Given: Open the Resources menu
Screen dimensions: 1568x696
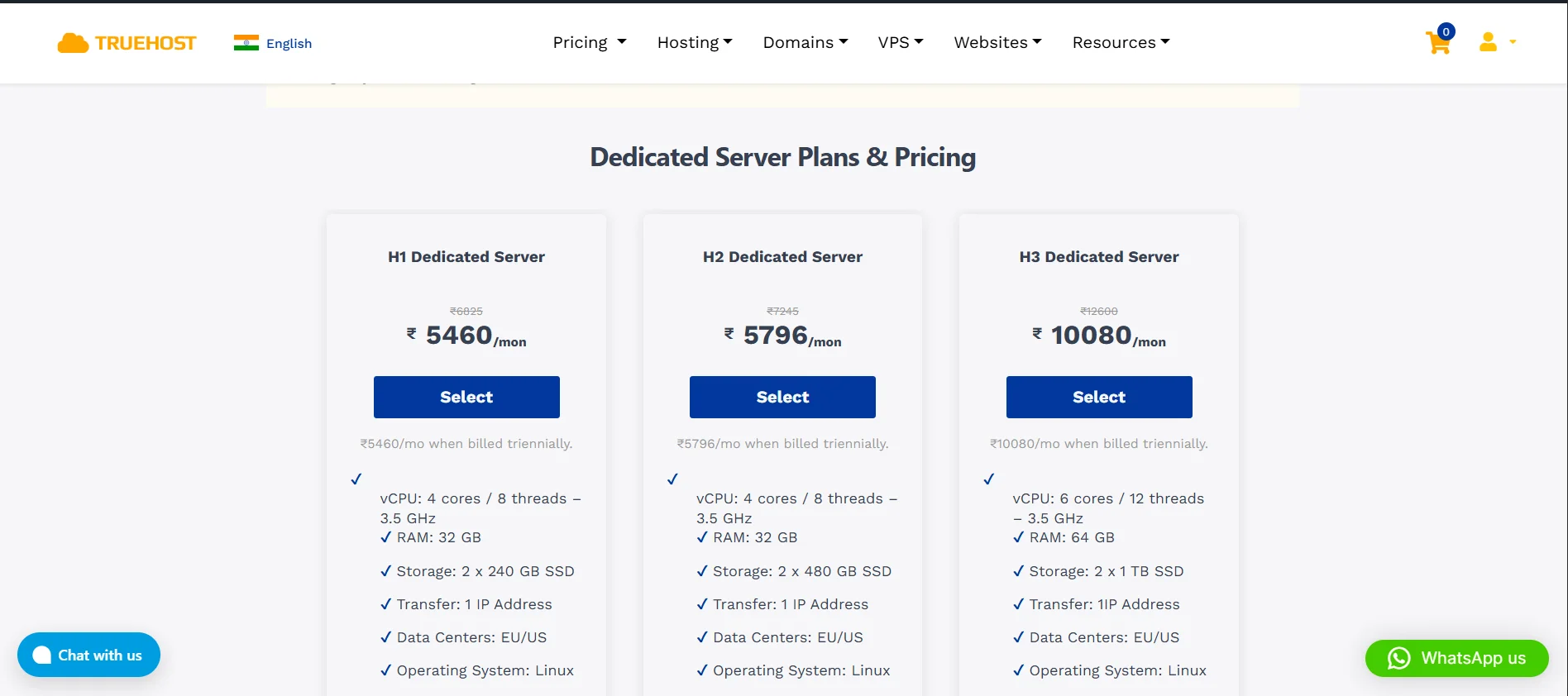Looking at the screenshot, I should coord(1121,42).
